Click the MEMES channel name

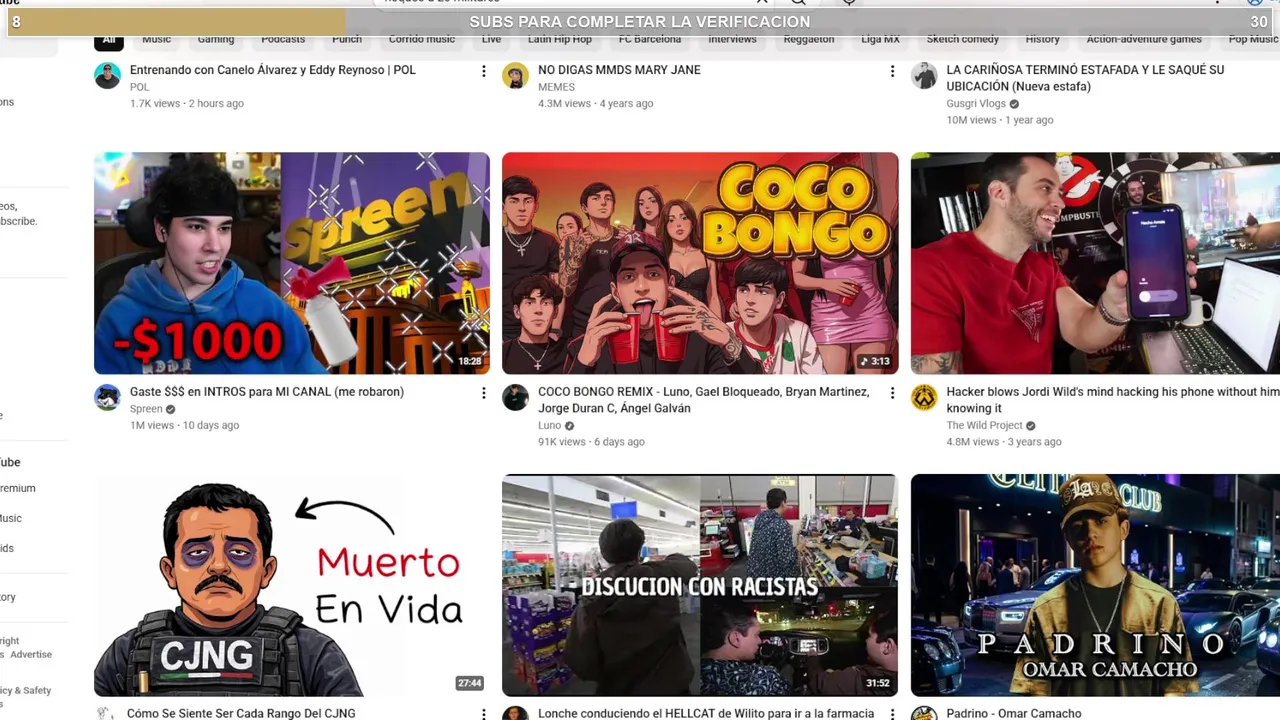(x=556, y=87)
